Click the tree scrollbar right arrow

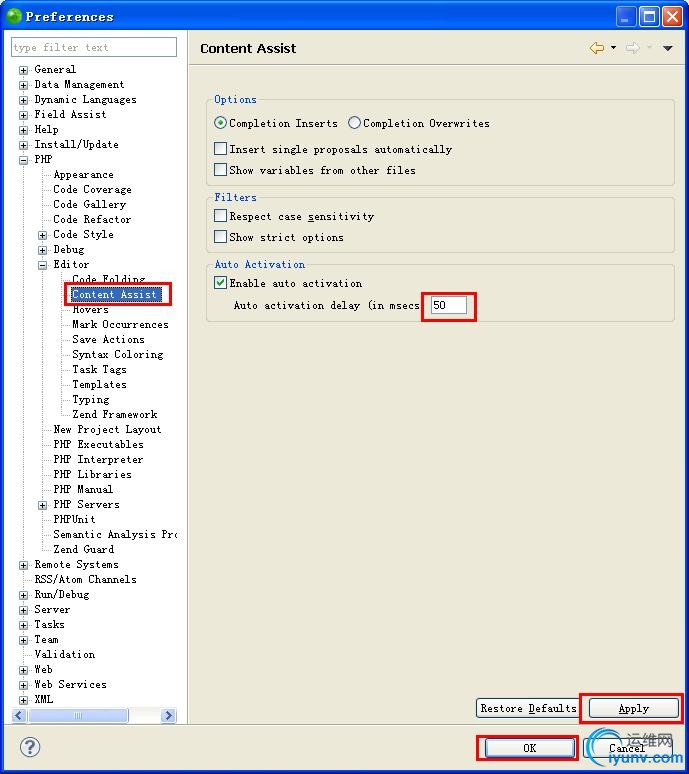point(168,715)
